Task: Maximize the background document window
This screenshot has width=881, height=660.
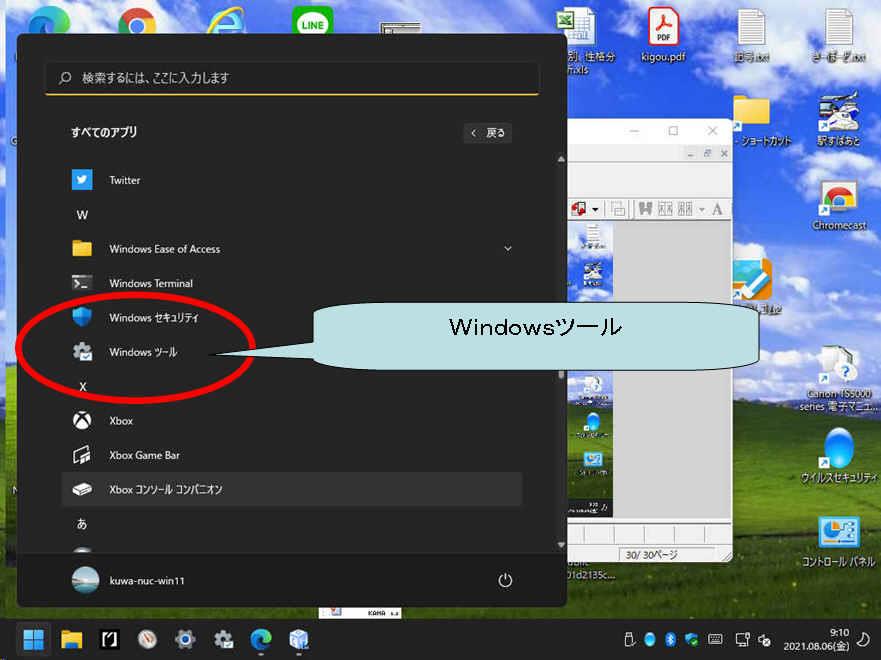Action: click(x=673, y=131)
